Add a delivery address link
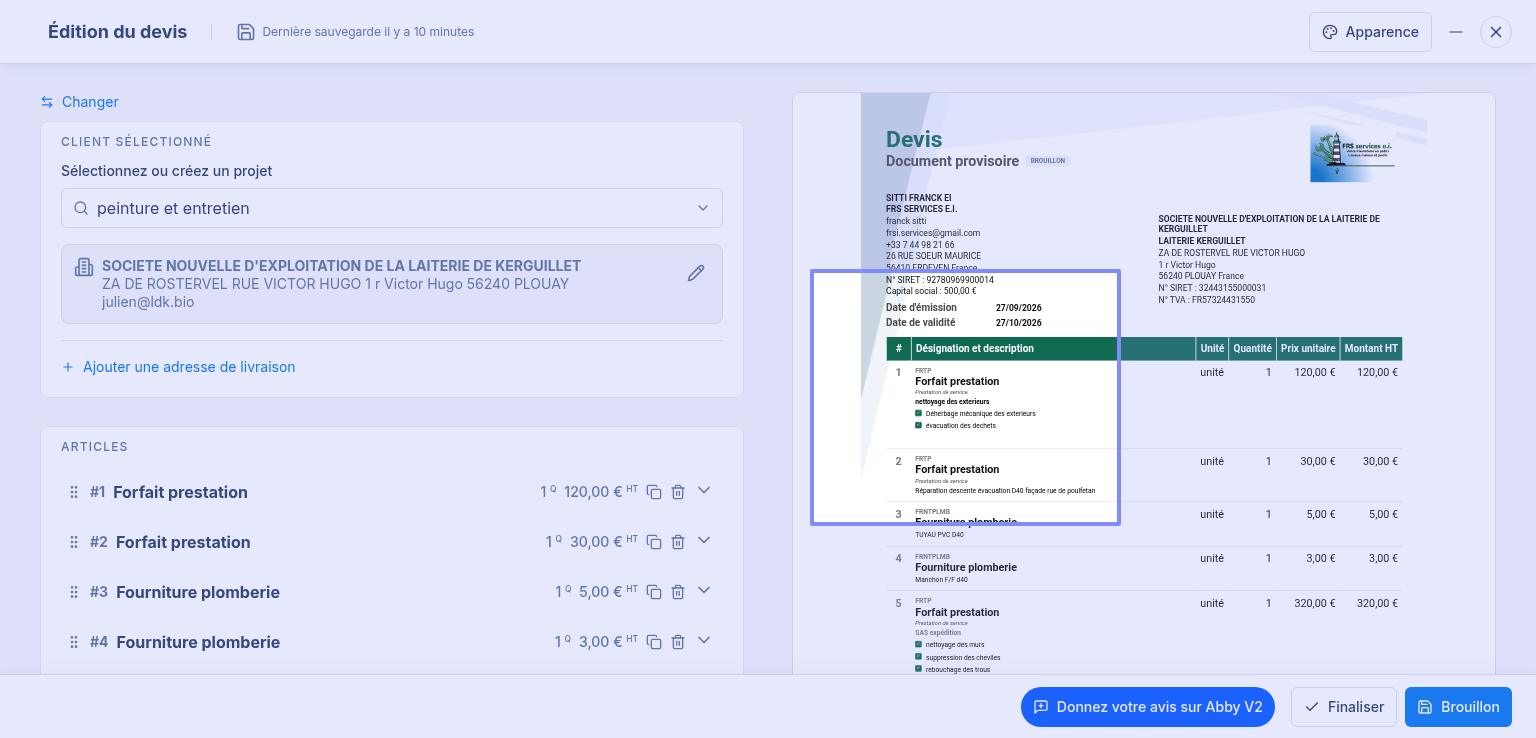This screenshot has height=738, width=1536. [x=179, y=367]
